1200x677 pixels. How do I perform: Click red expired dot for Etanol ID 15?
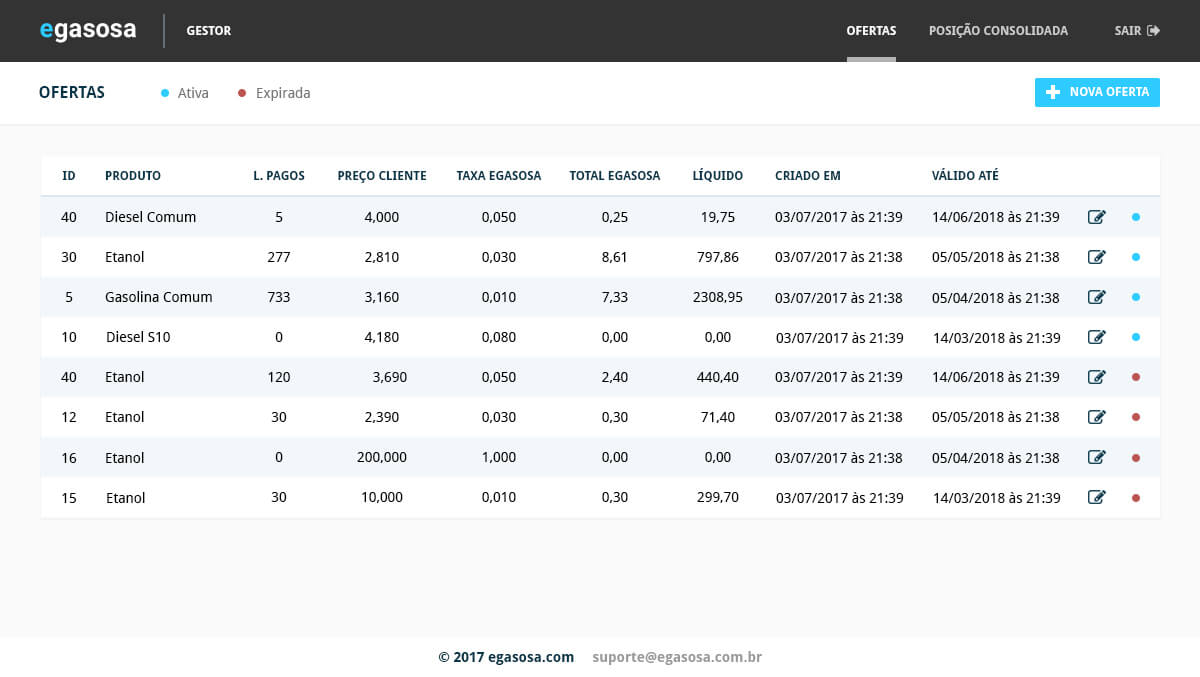click(x=1136, y=497)
